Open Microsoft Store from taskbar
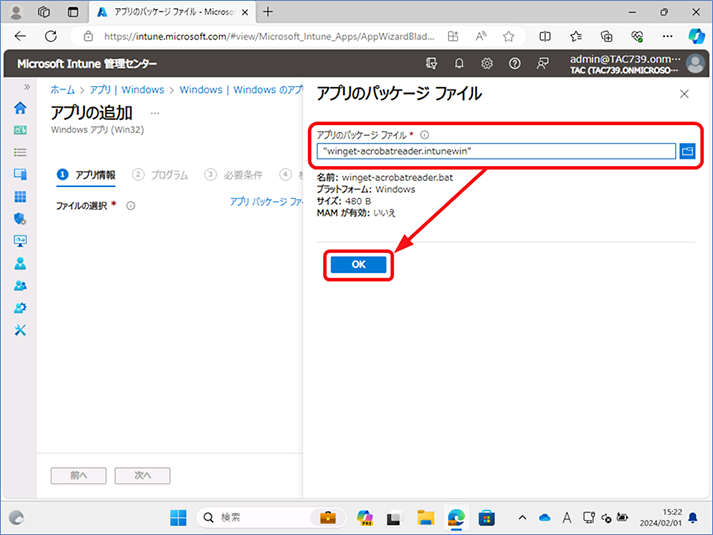The width and height of the screenshot is (713, 535). [x=486, y=518]
